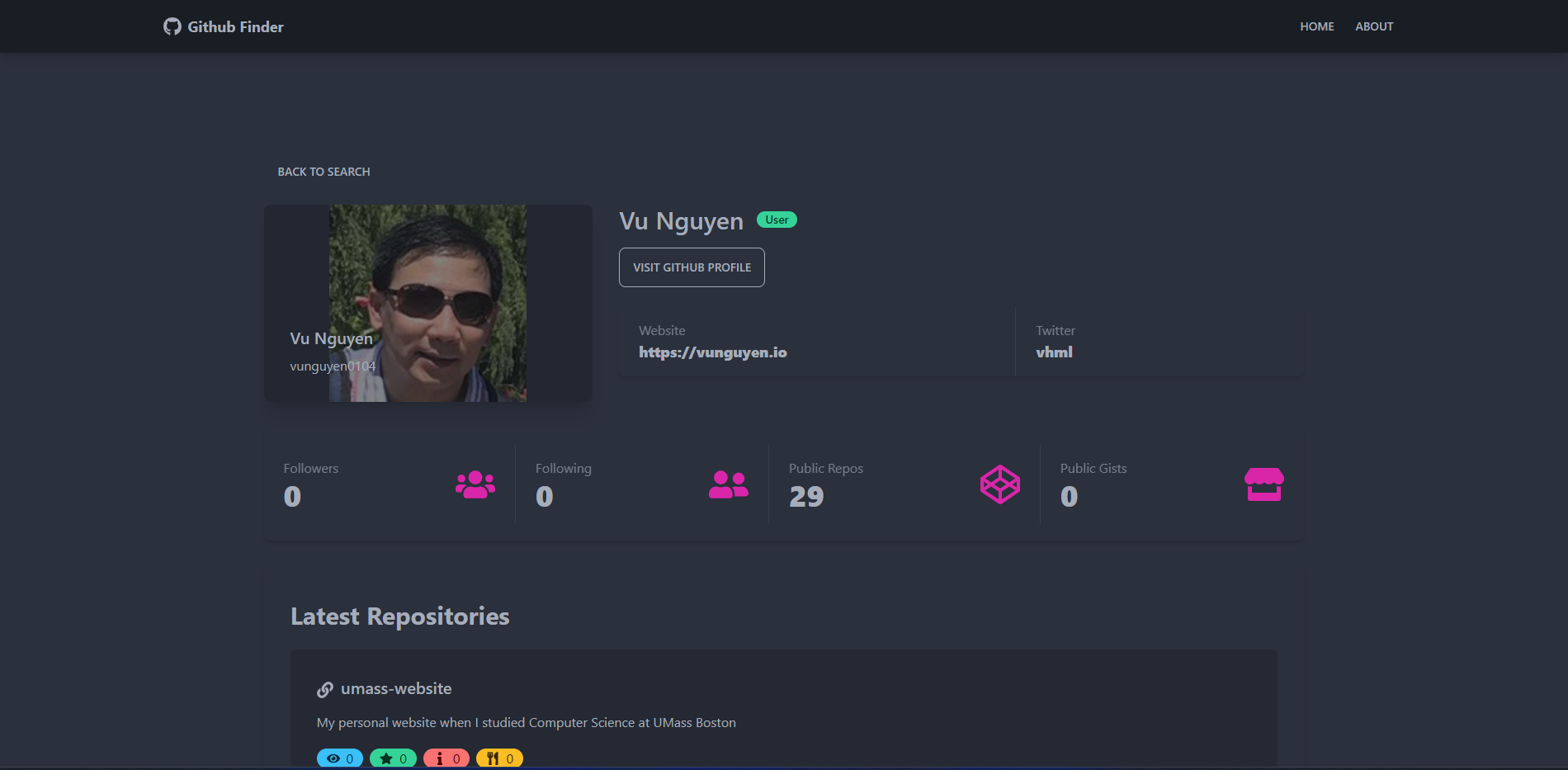Click the red issues info badge
The image size is (1568, 770).
point(446,758)
